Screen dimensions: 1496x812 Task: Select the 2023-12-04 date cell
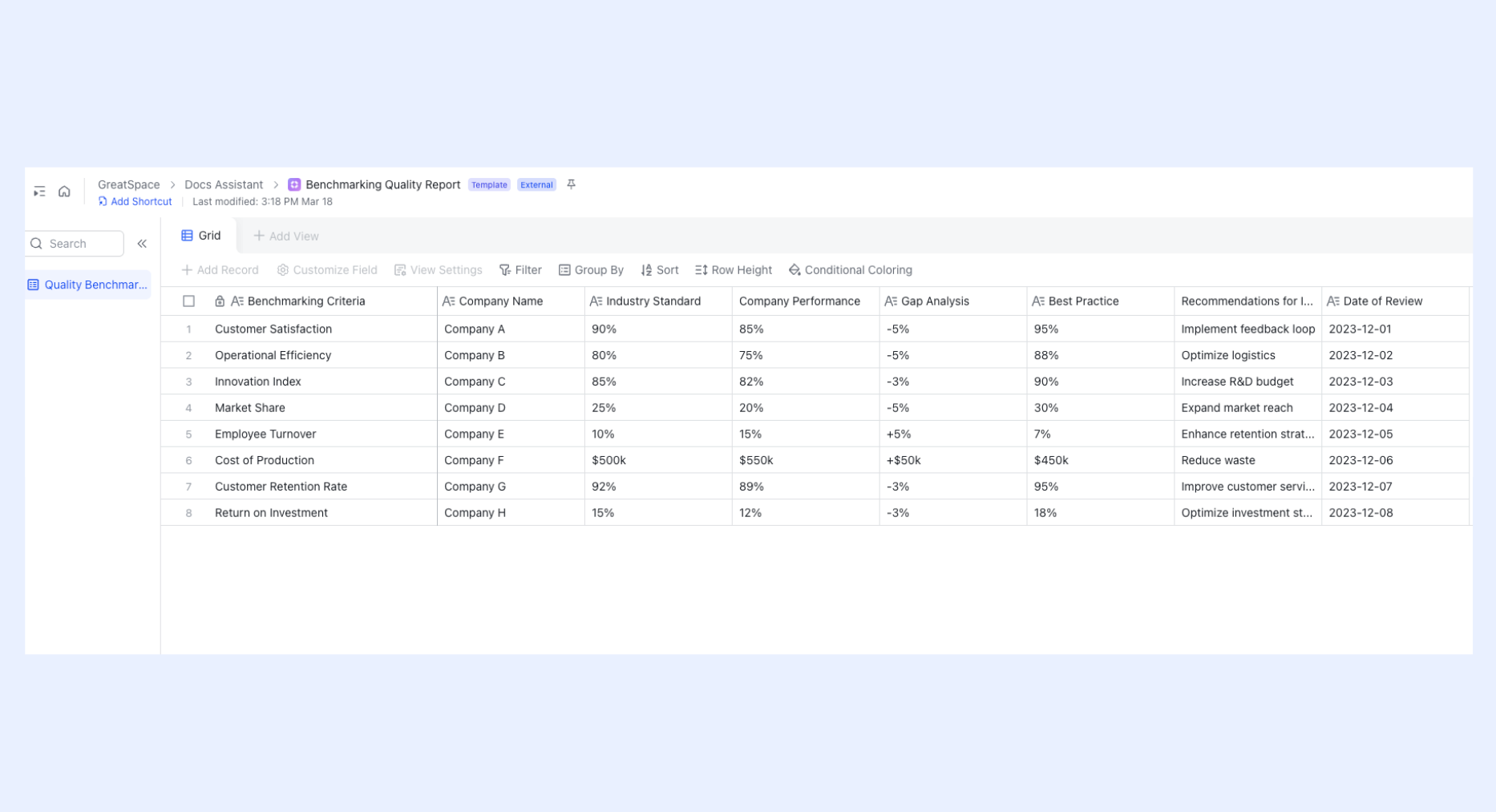click(x=1396, y=408)
